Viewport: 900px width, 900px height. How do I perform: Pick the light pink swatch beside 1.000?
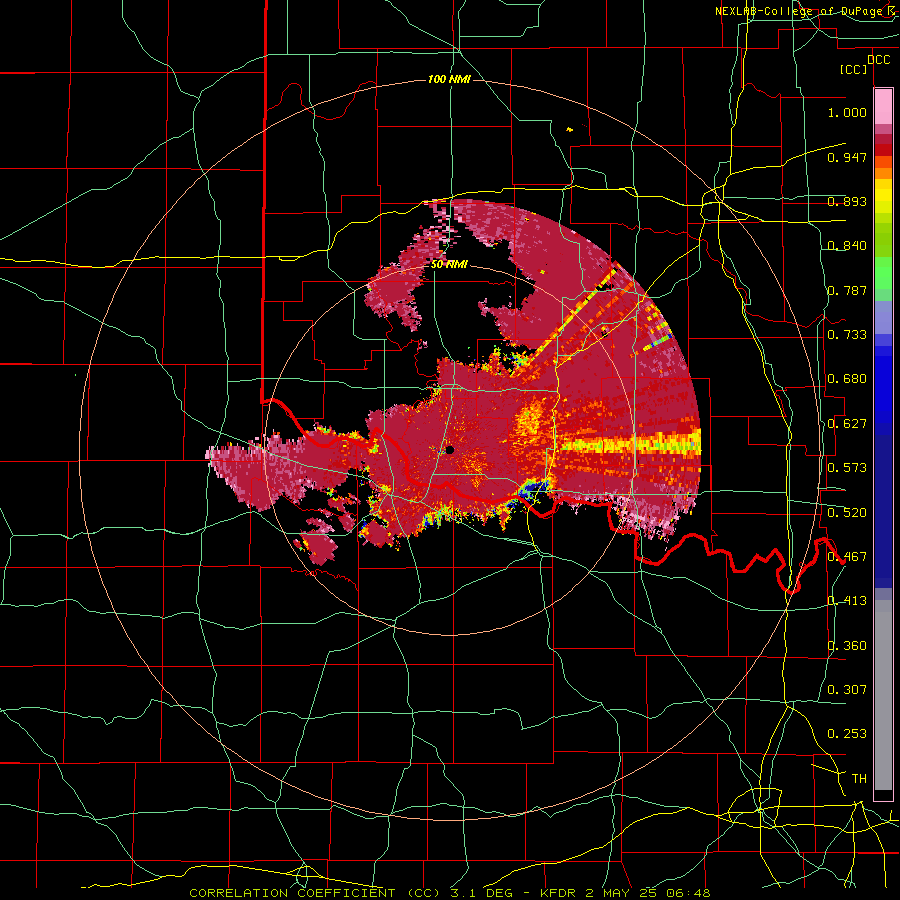(x=883, y=107)
